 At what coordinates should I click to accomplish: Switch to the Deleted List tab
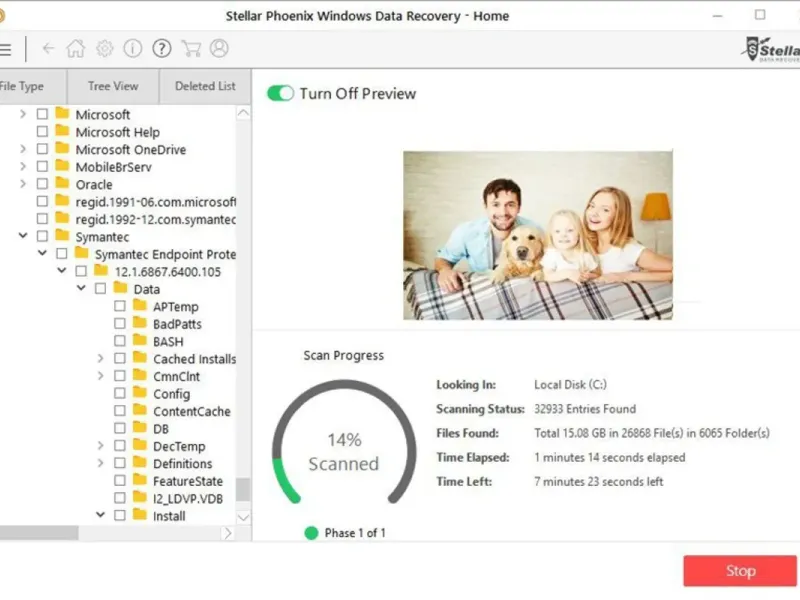click(205, 86)
